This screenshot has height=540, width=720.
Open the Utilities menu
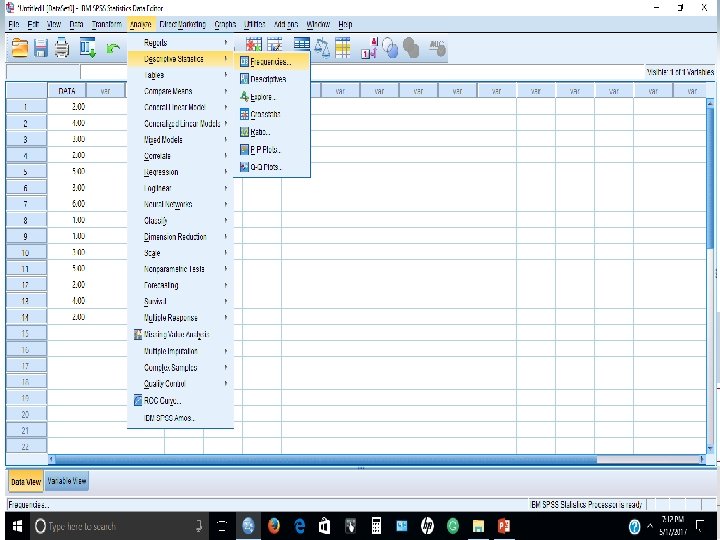(x=254, y=24)
